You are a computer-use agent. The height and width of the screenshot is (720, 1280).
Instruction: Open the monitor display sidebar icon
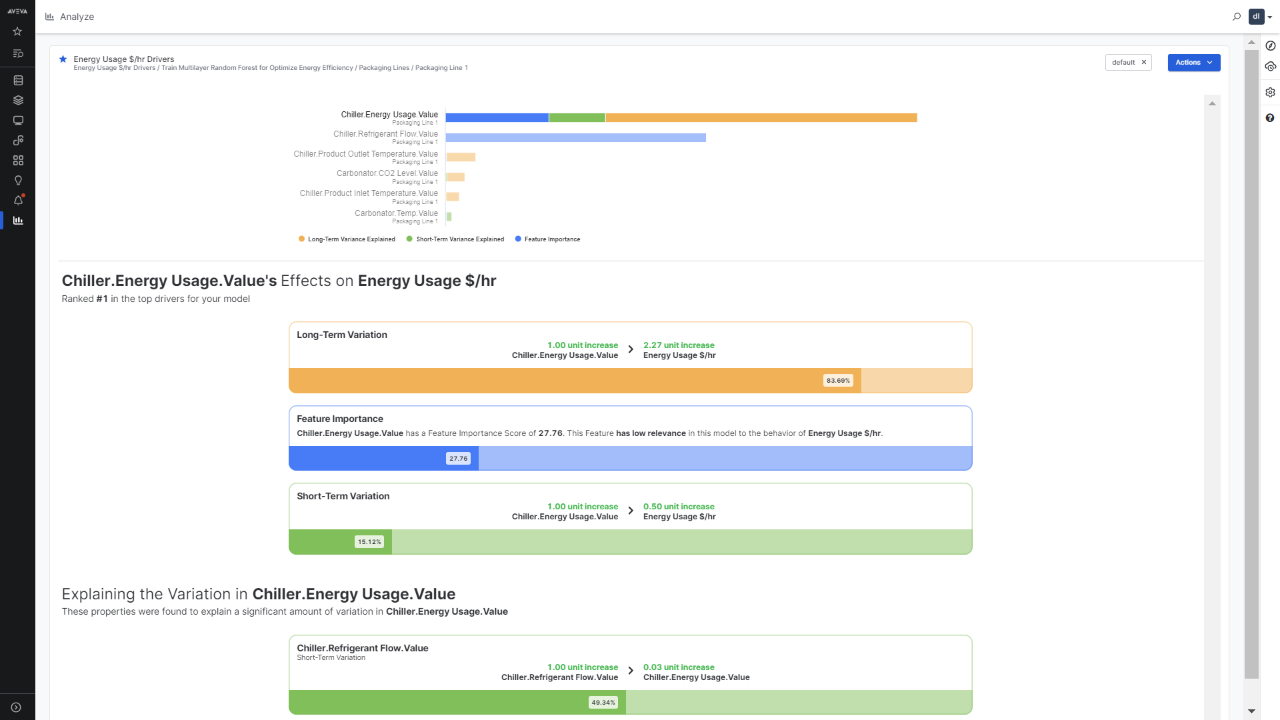(x=17, y=120)
